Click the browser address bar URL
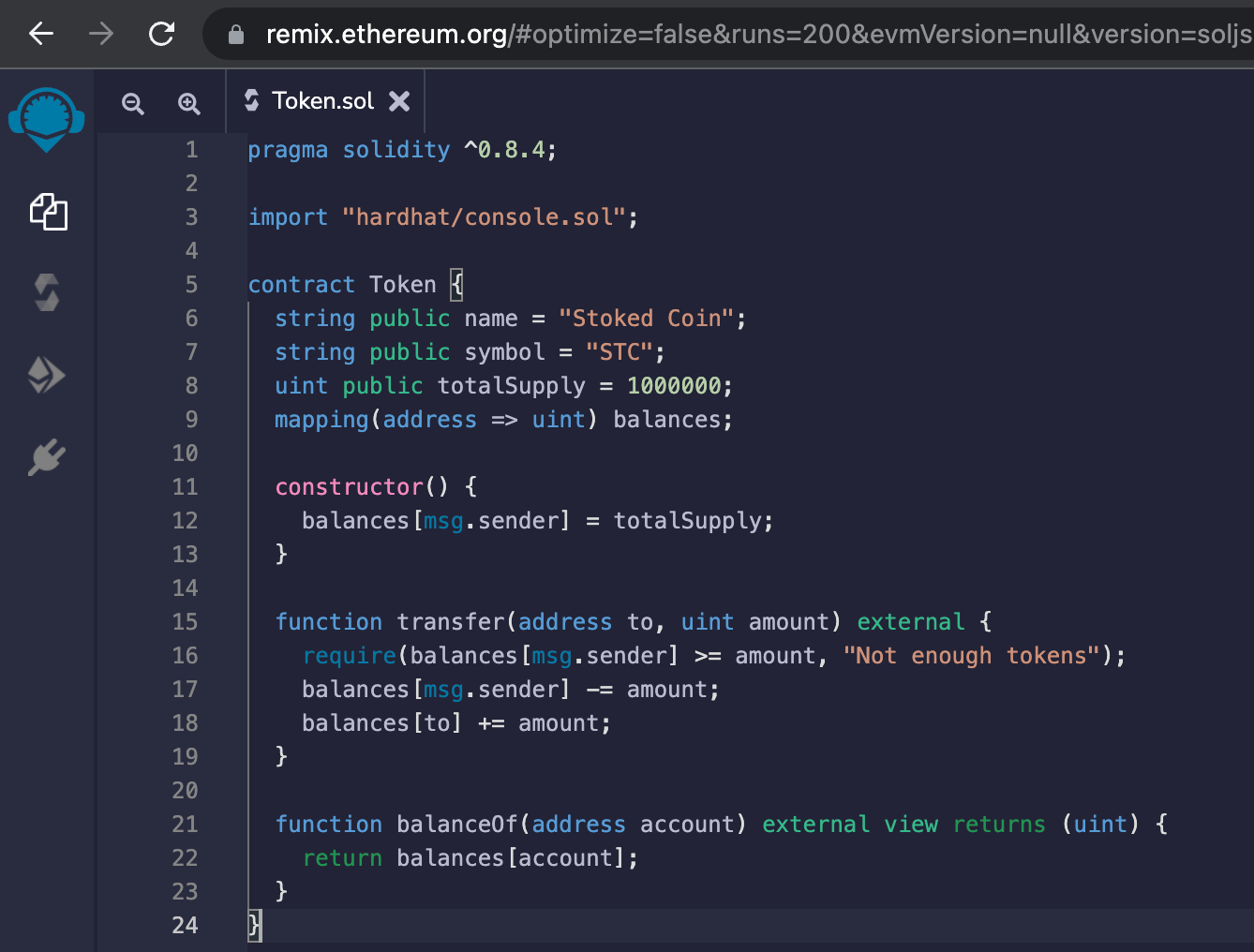Viewport: 1254px width, 952px height. pos(562,34)
